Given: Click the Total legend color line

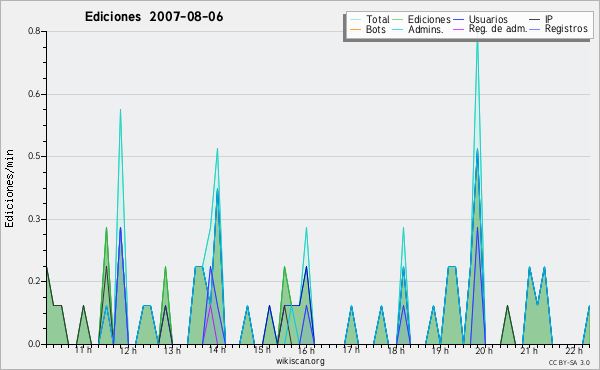Looking at the screenshot, I should (355, 20).
